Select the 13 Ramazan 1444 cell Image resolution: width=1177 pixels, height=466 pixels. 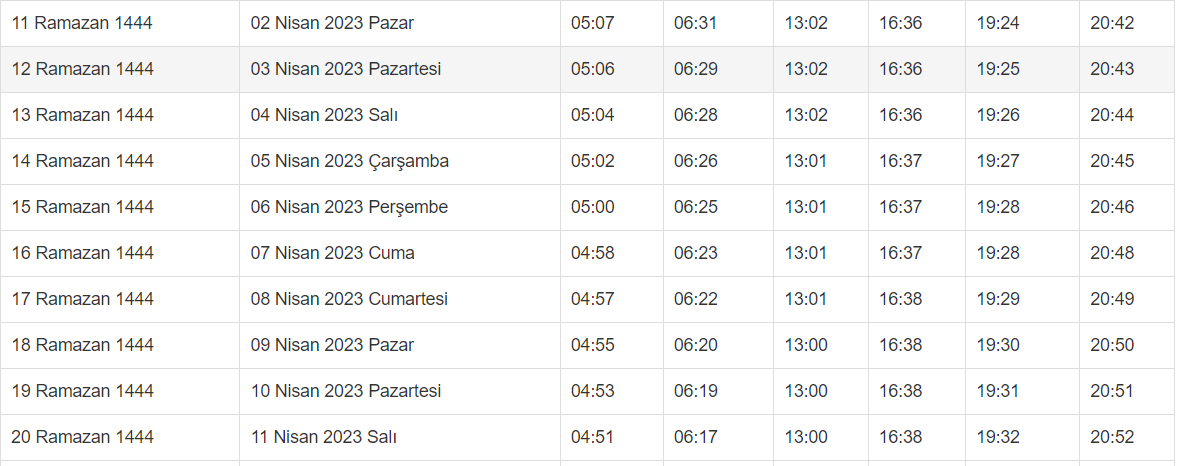(83, 115)
